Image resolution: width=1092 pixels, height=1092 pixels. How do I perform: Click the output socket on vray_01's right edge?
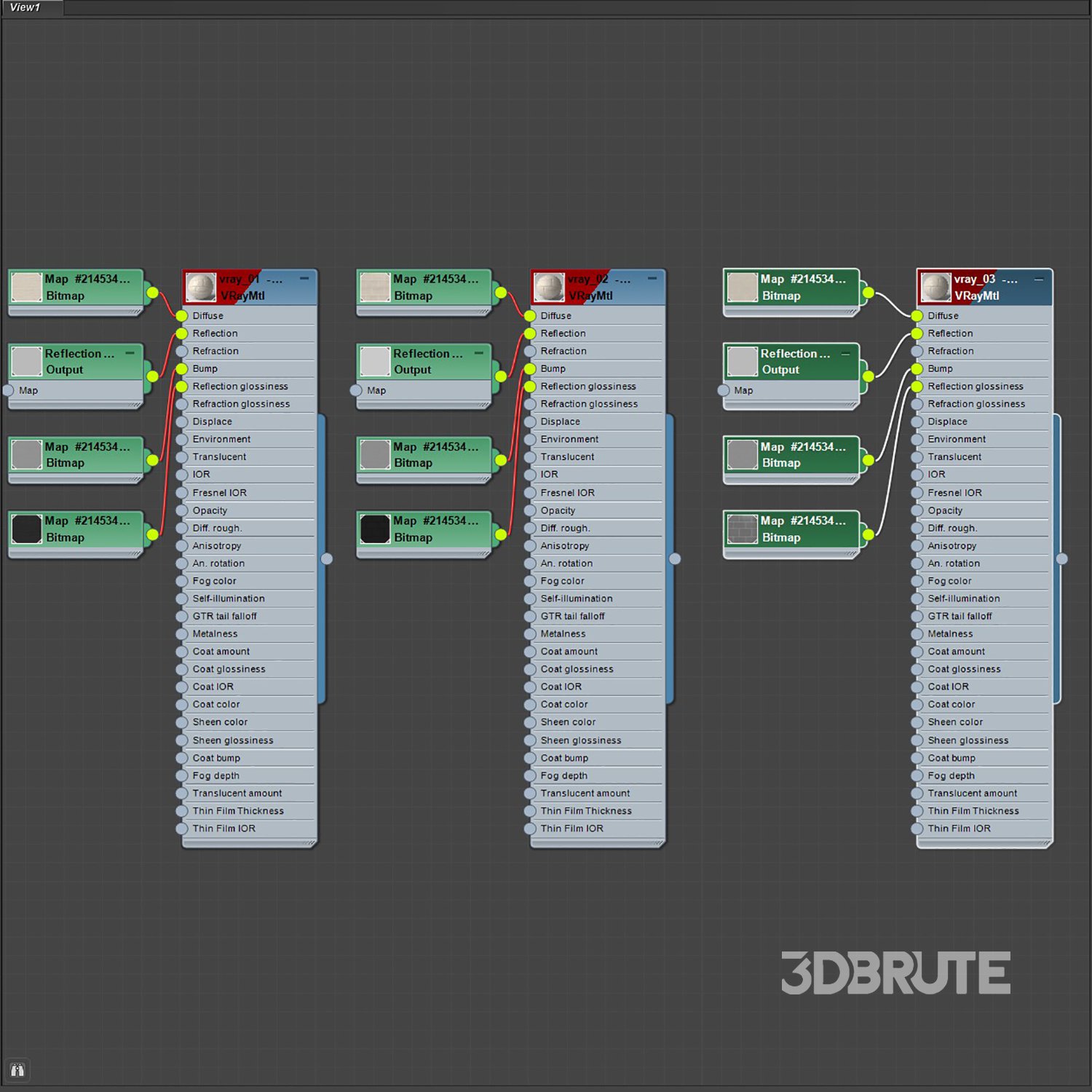pos(327,559)
